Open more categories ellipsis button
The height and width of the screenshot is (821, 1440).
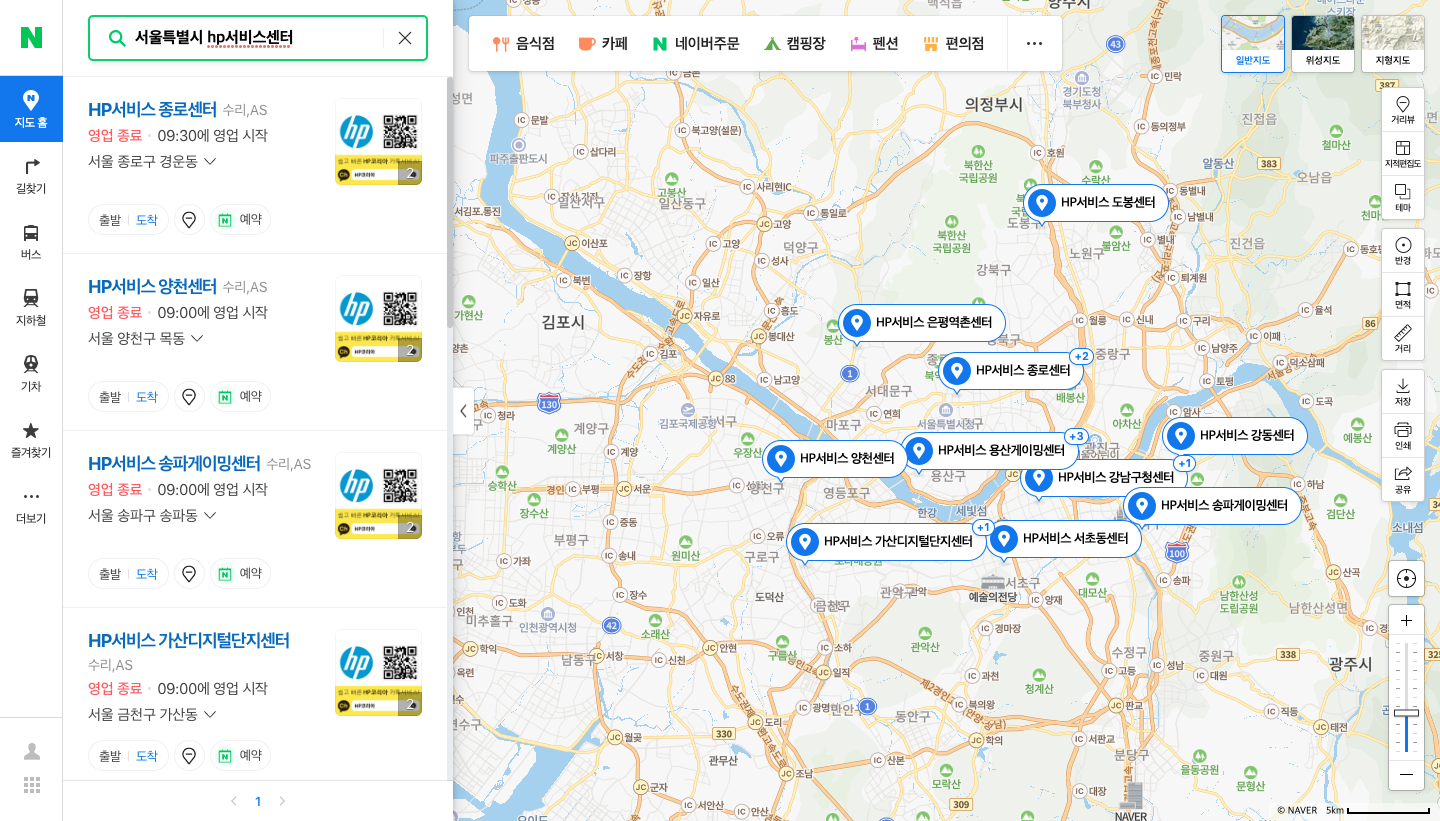(x=1035, y=44)
